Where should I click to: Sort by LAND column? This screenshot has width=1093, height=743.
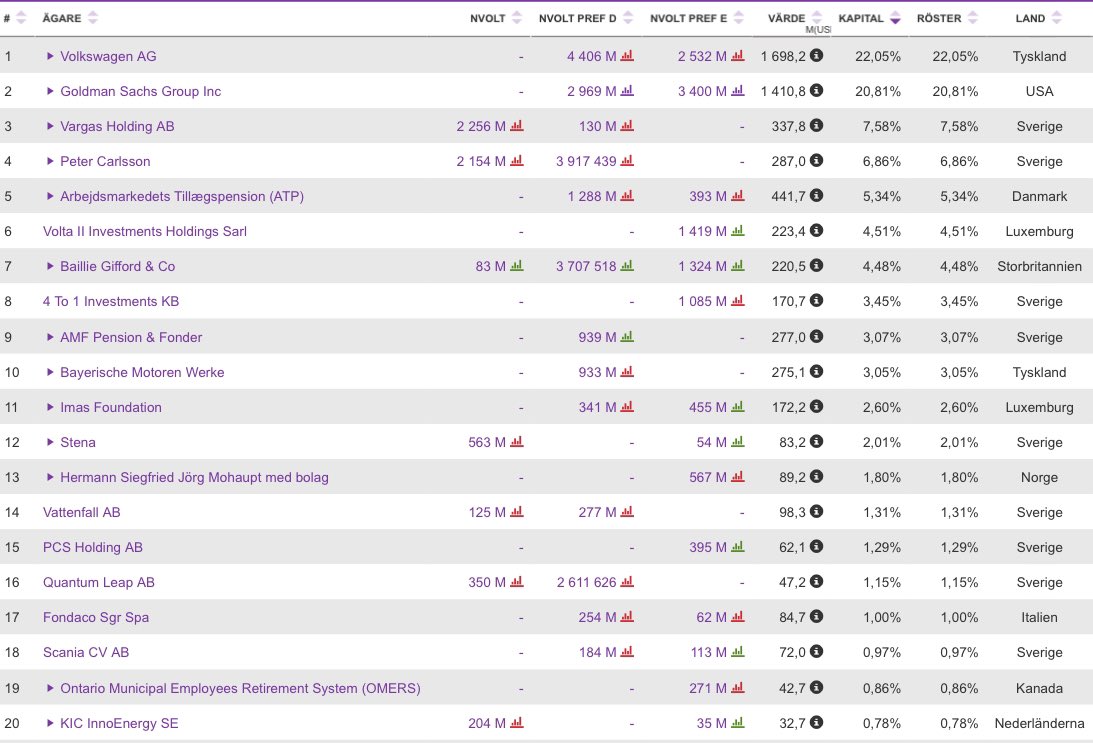(1039, 18)
